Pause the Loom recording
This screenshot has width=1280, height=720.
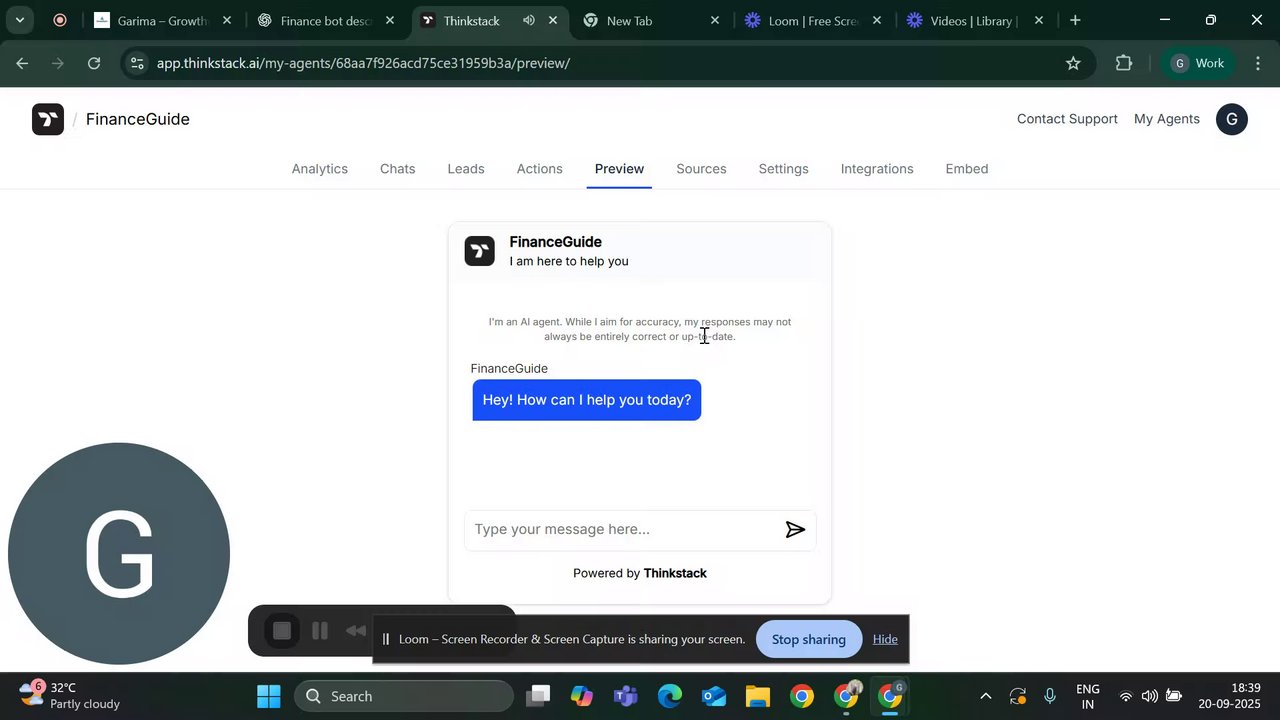click(320, 631)
